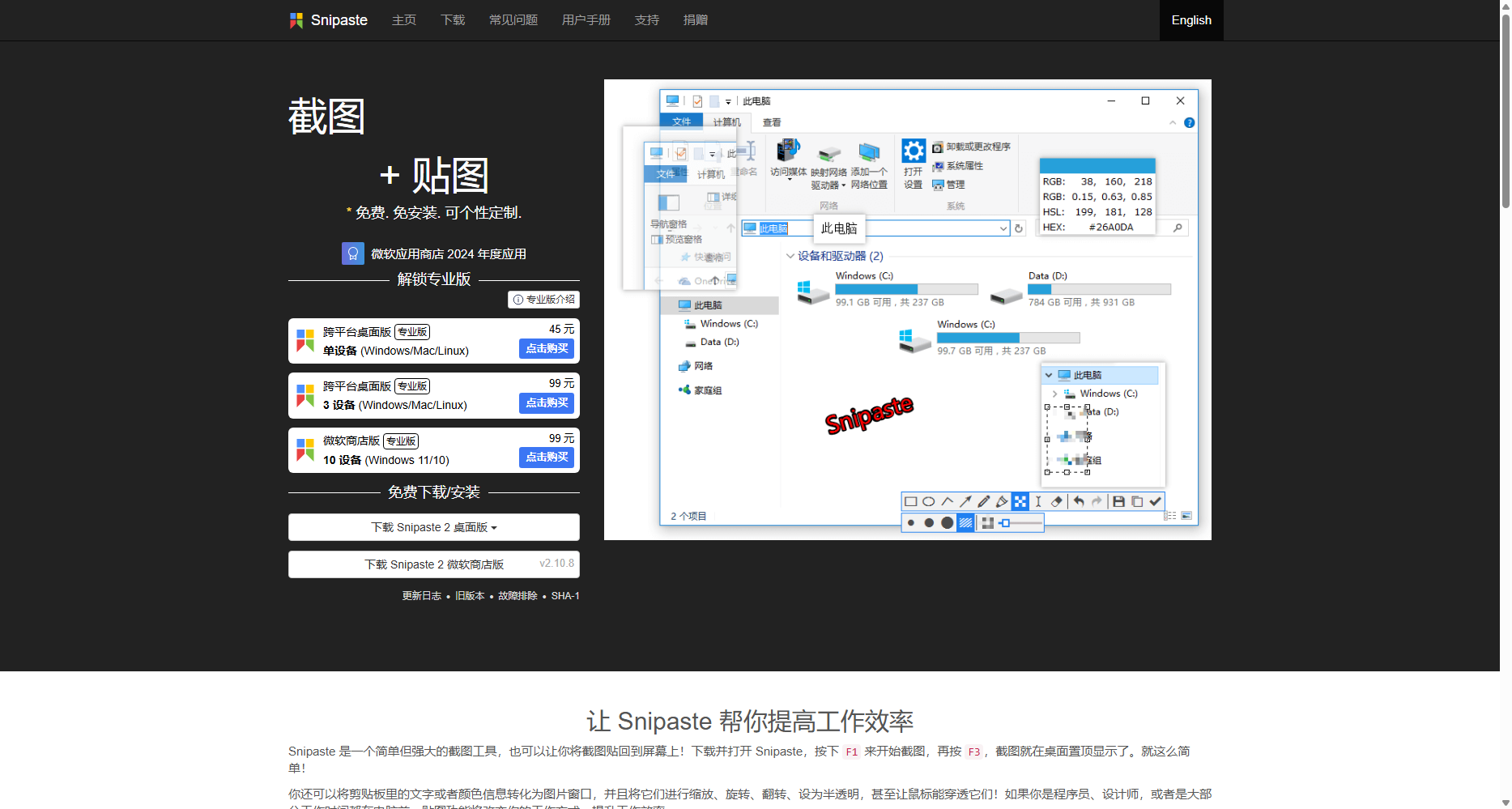Click the 访问媒体 icon in the demo ribbon
Image resolution: width=1512 pixels, height=809 pixels.
coord(788,151)
